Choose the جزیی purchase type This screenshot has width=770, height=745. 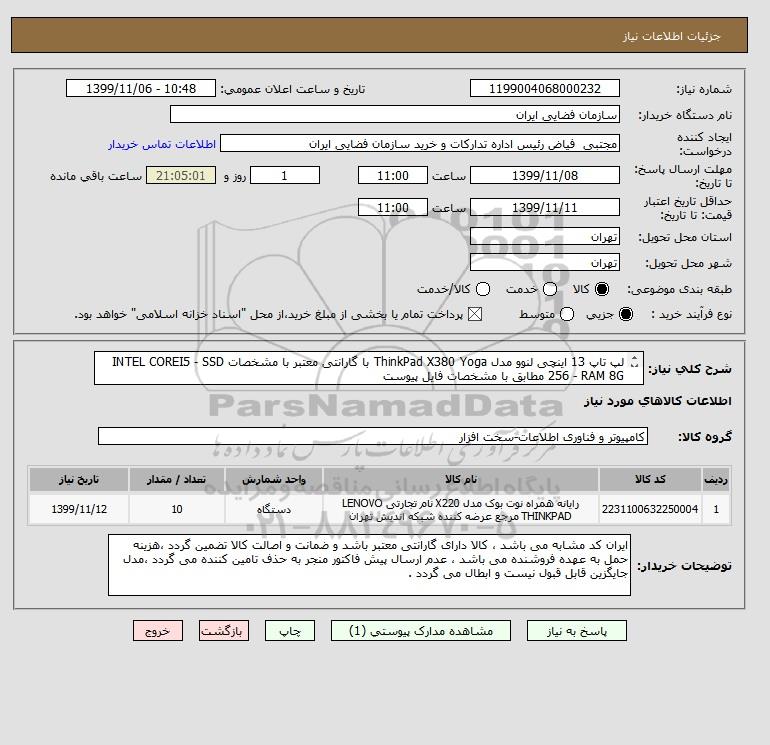pyautogui.click(x=626, y=314)
